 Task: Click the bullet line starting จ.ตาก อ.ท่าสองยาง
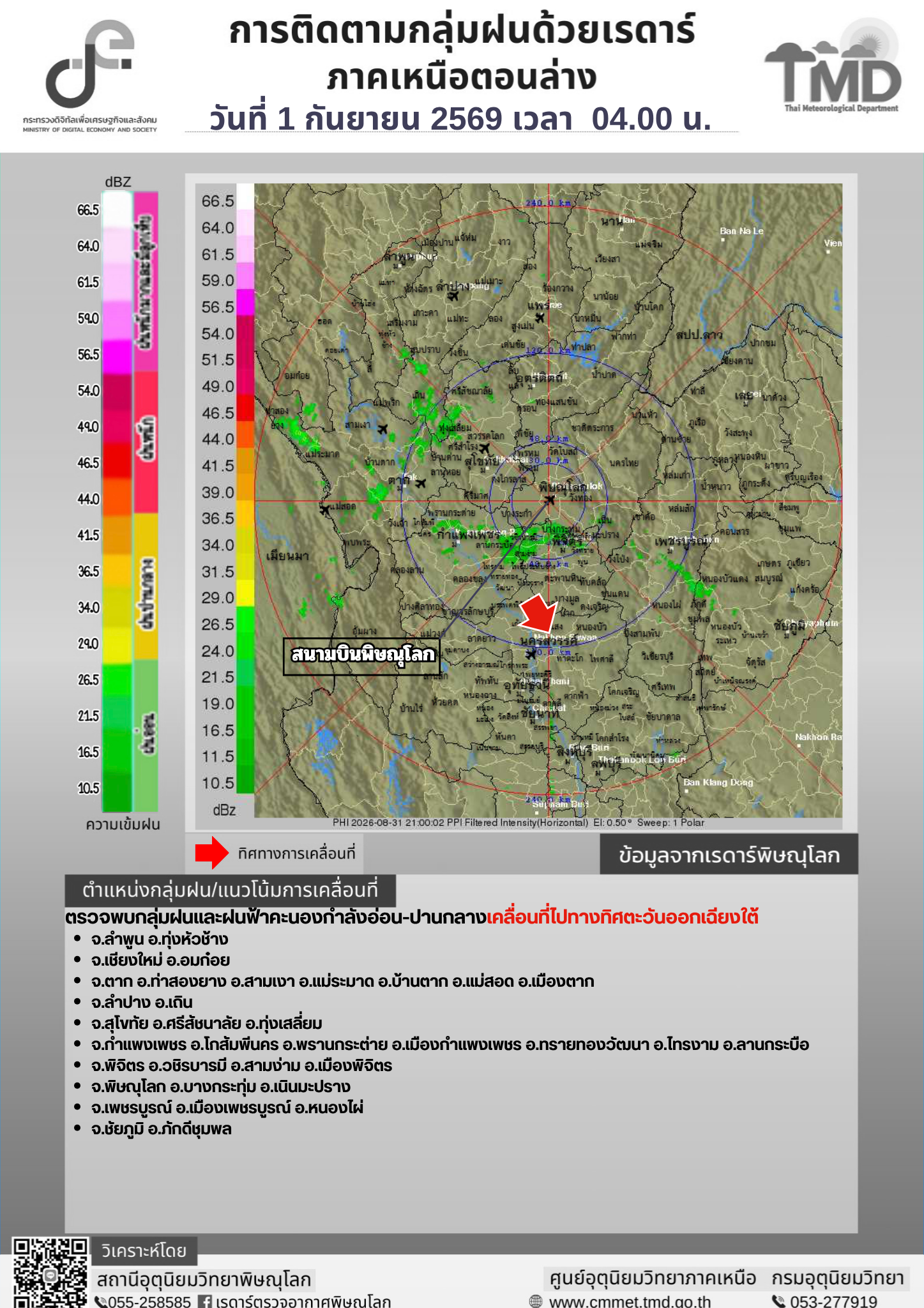pos(342,982)
